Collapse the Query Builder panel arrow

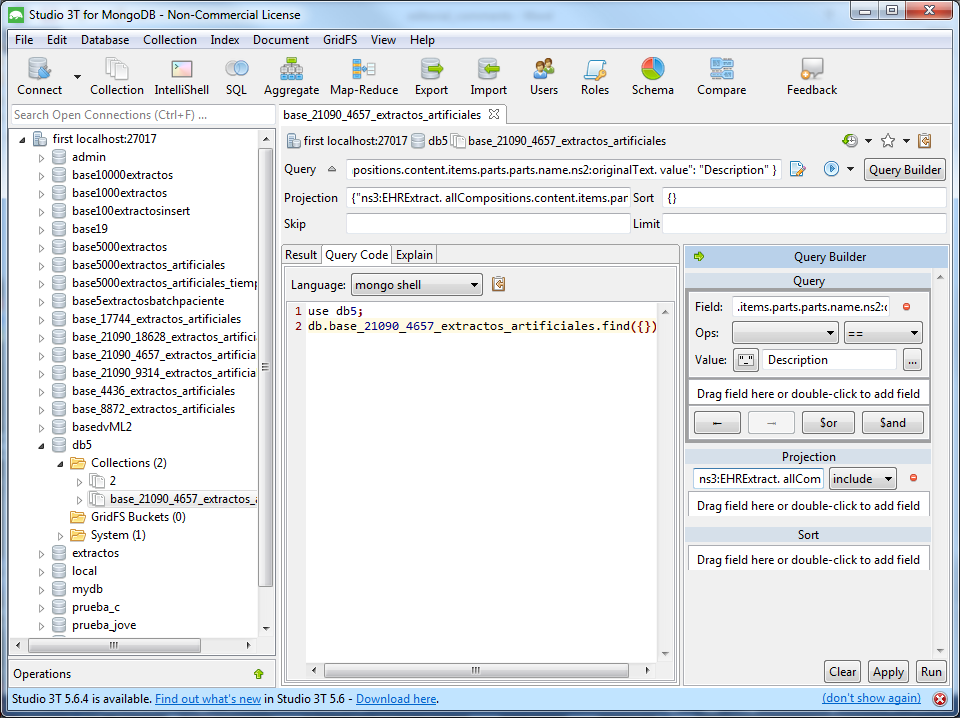699,257
